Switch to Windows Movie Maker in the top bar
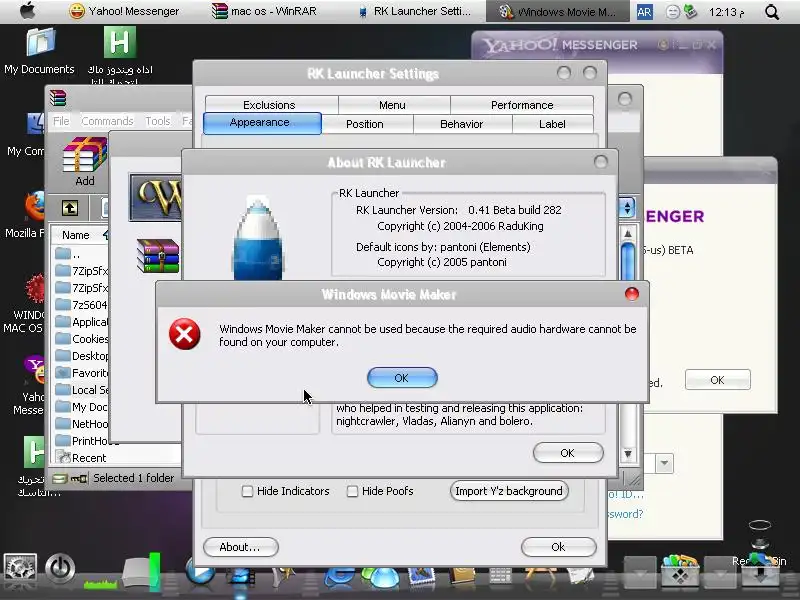800x600 pixels. 558,11
